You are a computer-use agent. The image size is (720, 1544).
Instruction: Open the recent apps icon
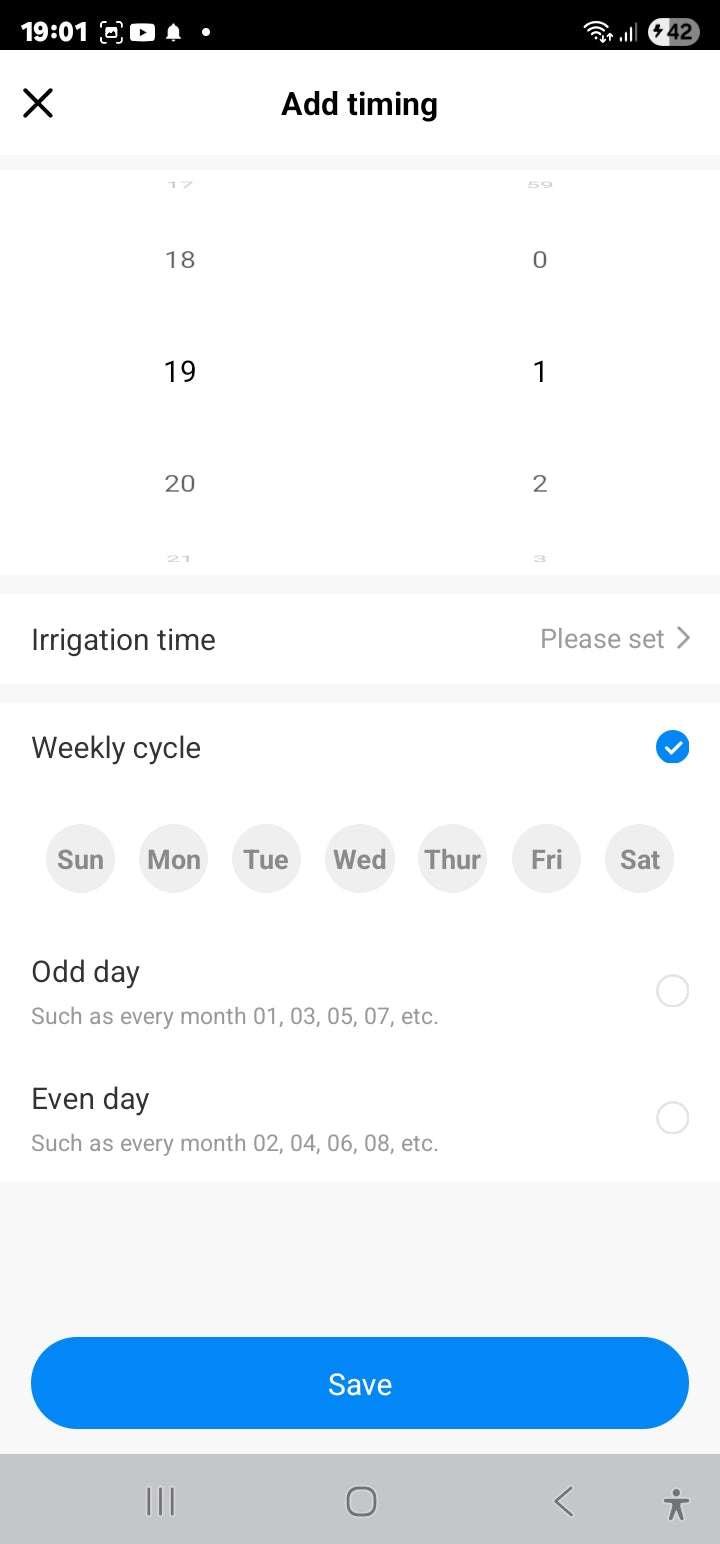click(160, 1501)
